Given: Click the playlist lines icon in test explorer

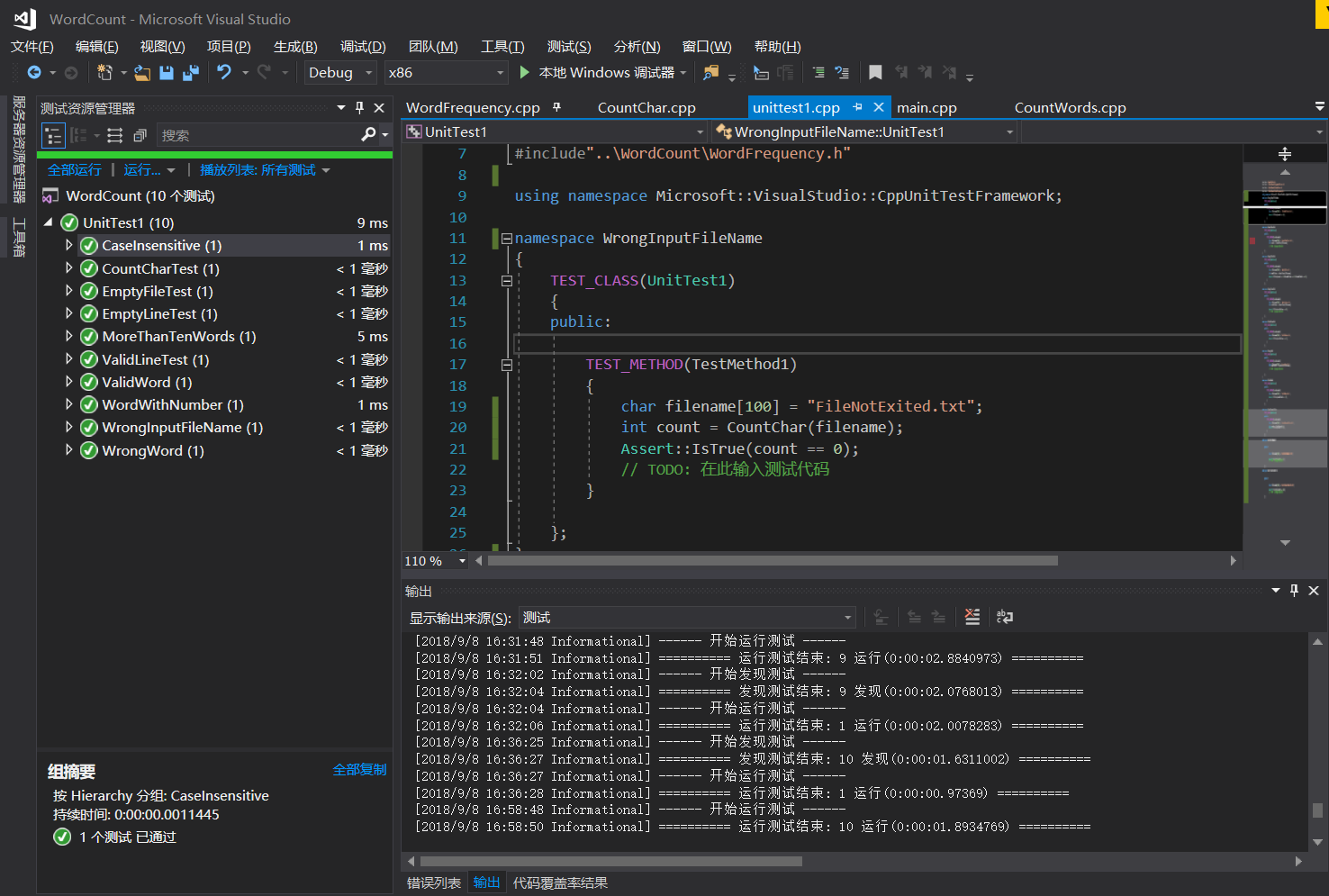Looking at the screenshot, I should (114, 135).
